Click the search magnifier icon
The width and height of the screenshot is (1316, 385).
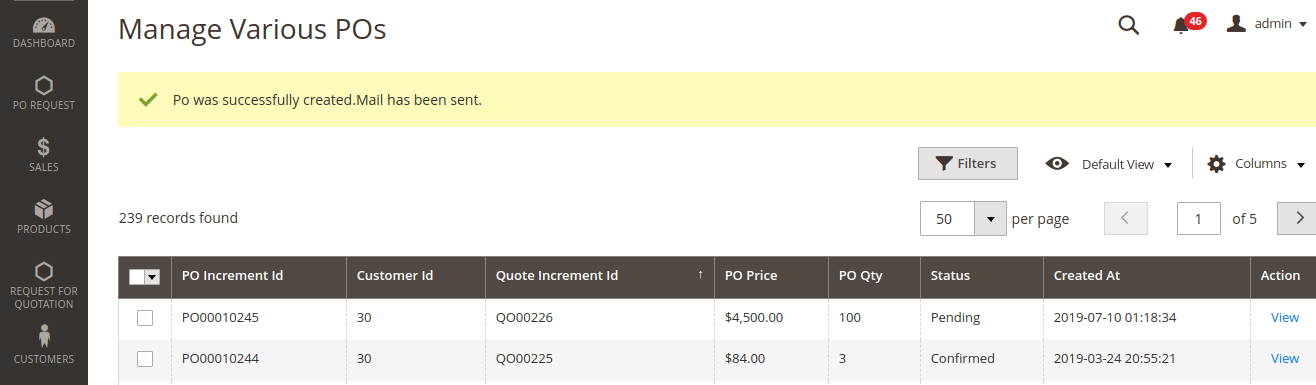1129,25
